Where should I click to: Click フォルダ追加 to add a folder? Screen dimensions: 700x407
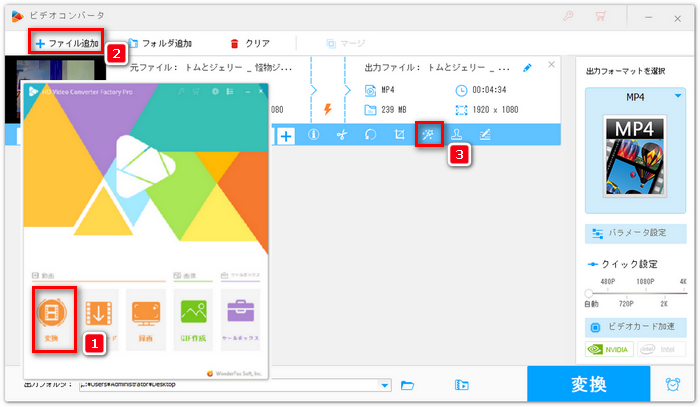pyautogui.click(x=159, y=44)
